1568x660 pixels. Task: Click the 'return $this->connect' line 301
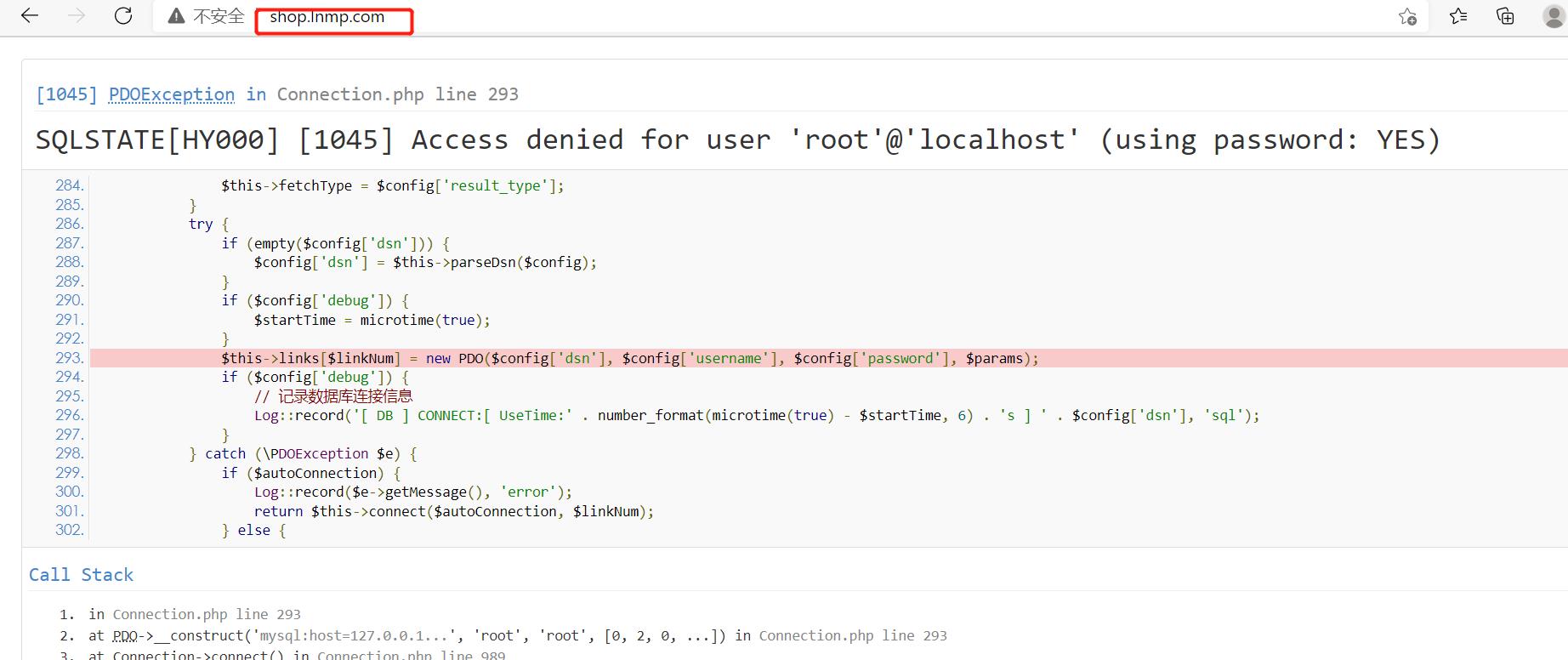454,511
